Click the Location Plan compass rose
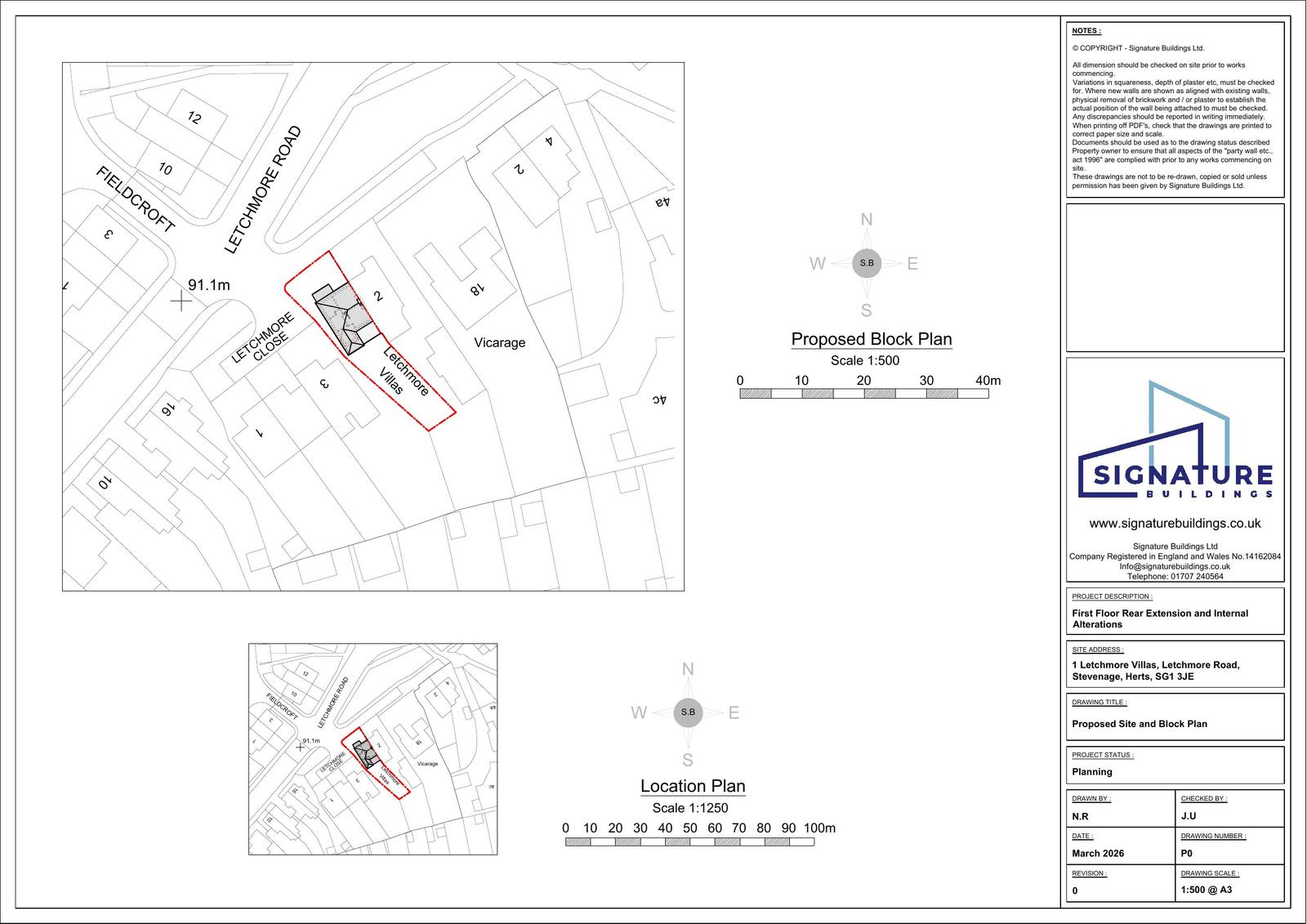This screenshot has height=924, width=1307. (688, 712)
